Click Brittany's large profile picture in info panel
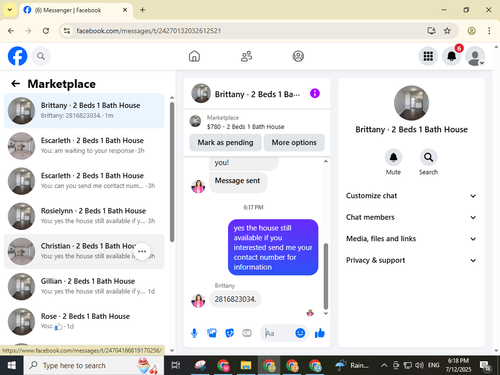500x375 pixels. [411, 103]
